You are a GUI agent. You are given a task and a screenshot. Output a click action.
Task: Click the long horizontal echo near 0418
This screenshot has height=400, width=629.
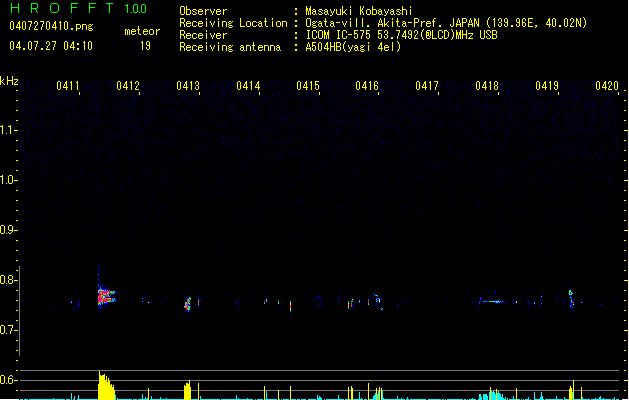pyautogui.click(x=492, y=301)
